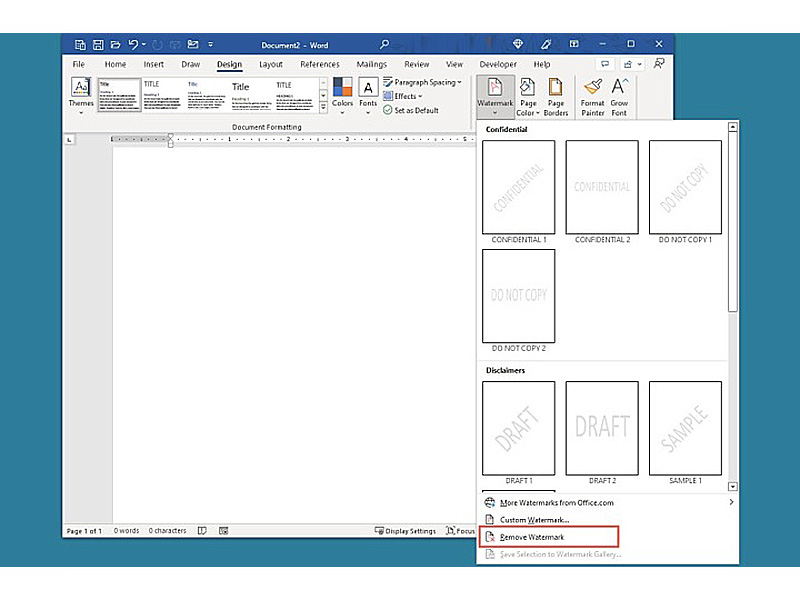
Task: Click the Share icon button
Action: click(632, 64)
